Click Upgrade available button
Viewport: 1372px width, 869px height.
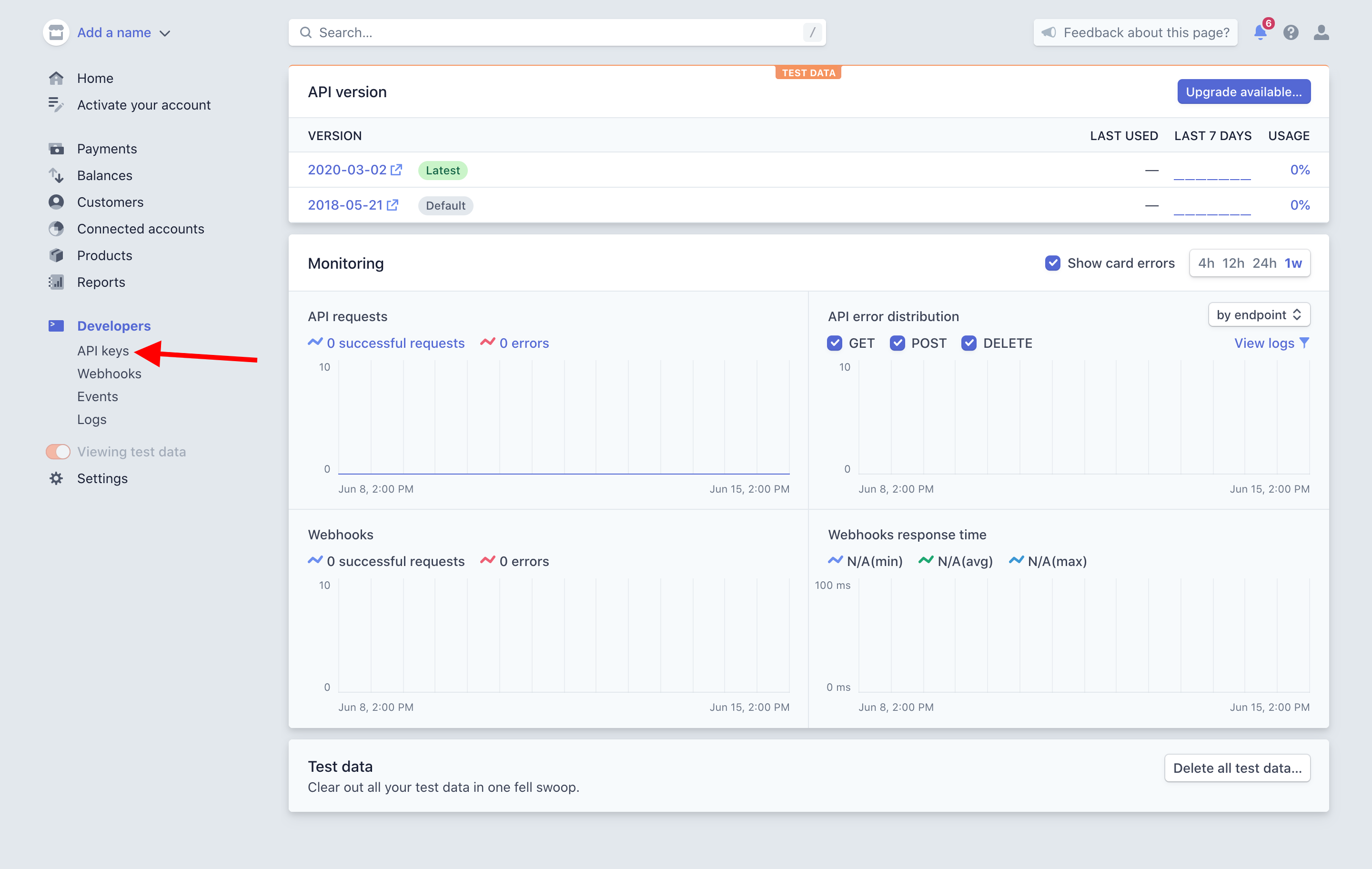[1244, 92]
